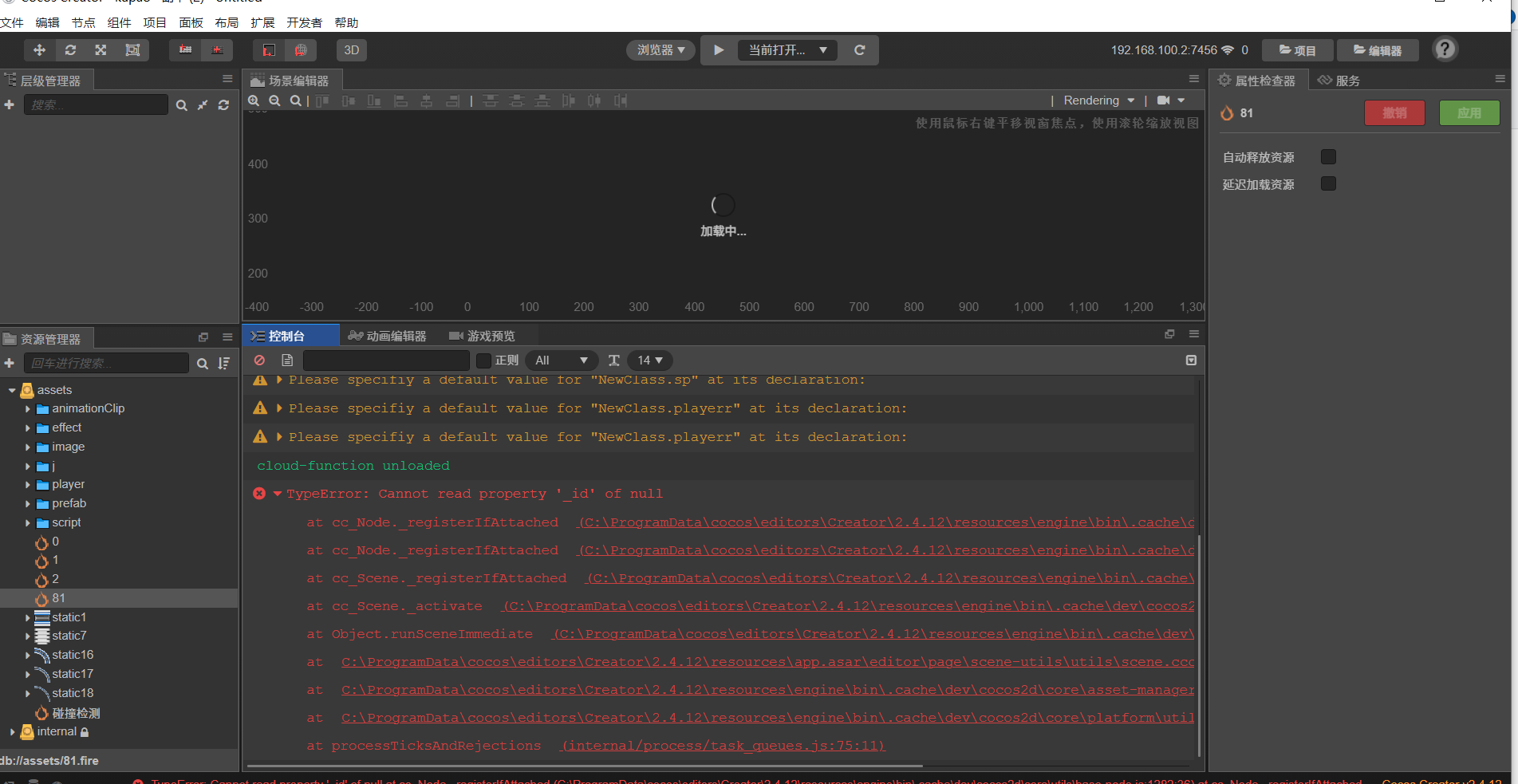This screenshot has width=1518, height=784.
Task: Open the 开发者 menu
Action: pos(305,22)
